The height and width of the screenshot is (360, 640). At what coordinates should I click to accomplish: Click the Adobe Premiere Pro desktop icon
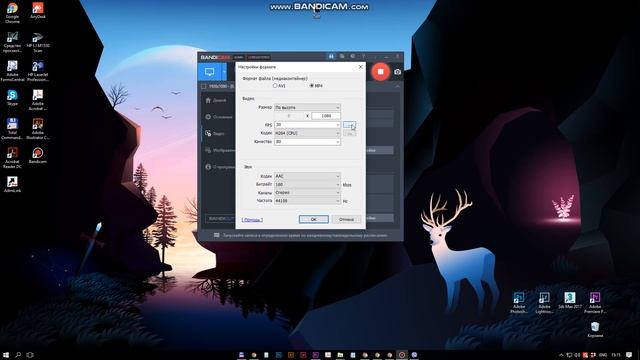pos(595,302)
